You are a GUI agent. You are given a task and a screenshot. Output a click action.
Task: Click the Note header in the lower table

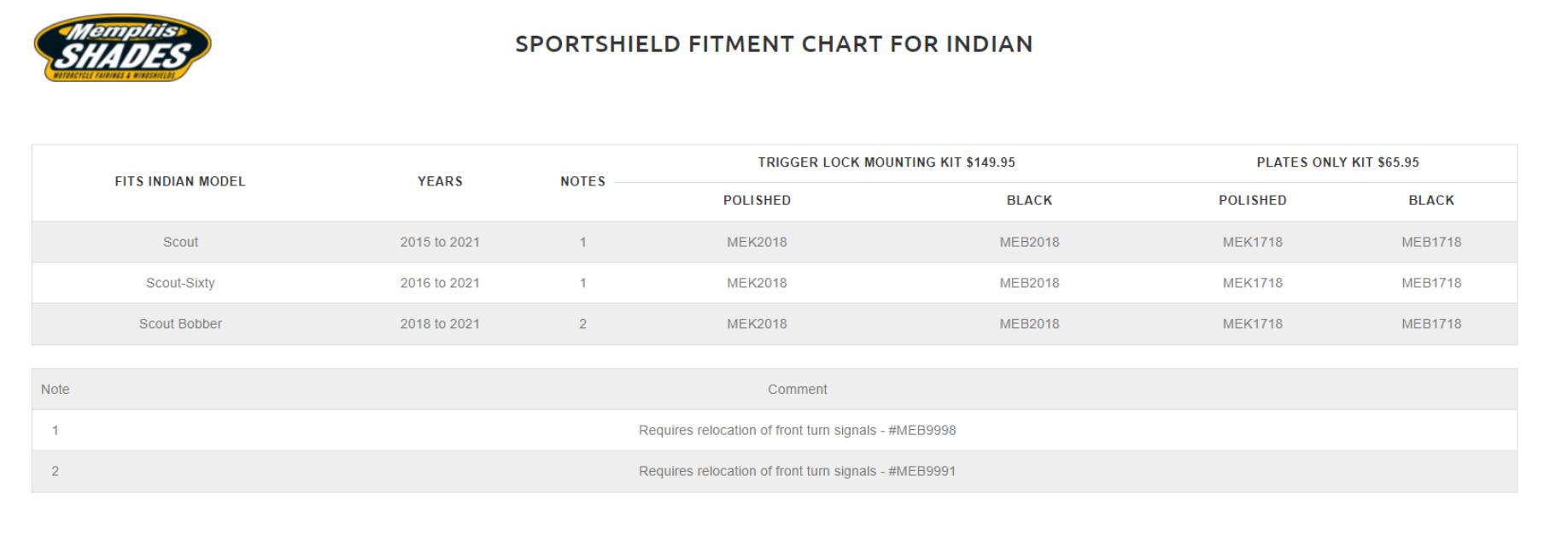[x=56, y=389]
